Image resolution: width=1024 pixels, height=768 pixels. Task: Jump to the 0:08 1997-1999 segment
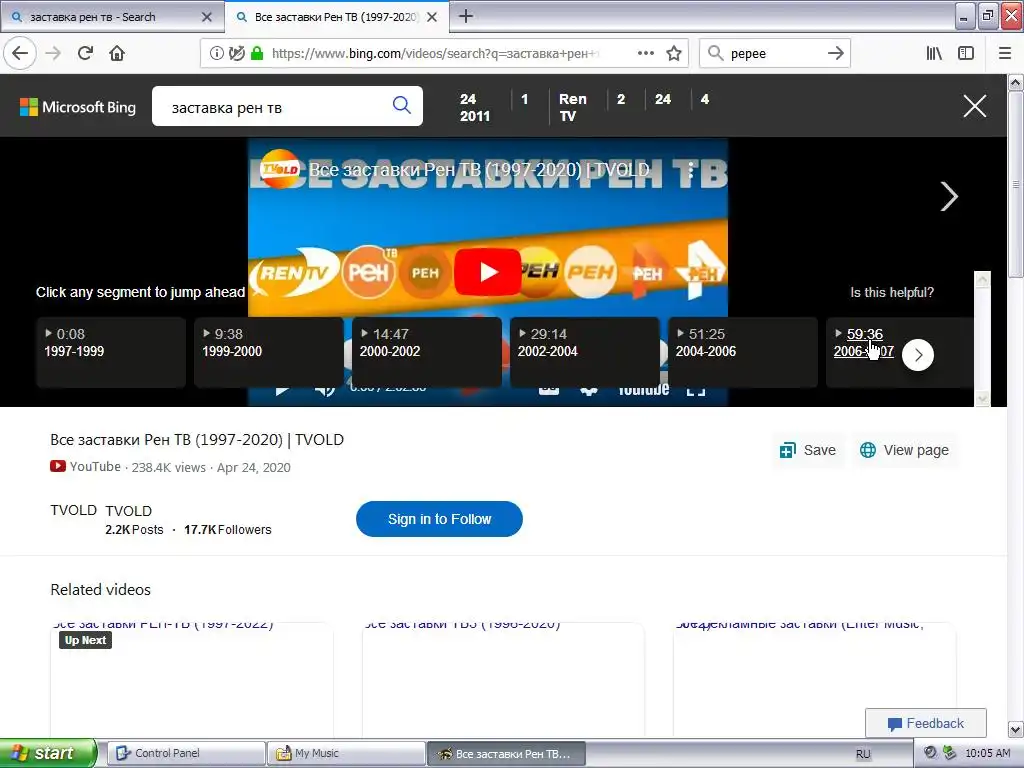tap(111, 352)
